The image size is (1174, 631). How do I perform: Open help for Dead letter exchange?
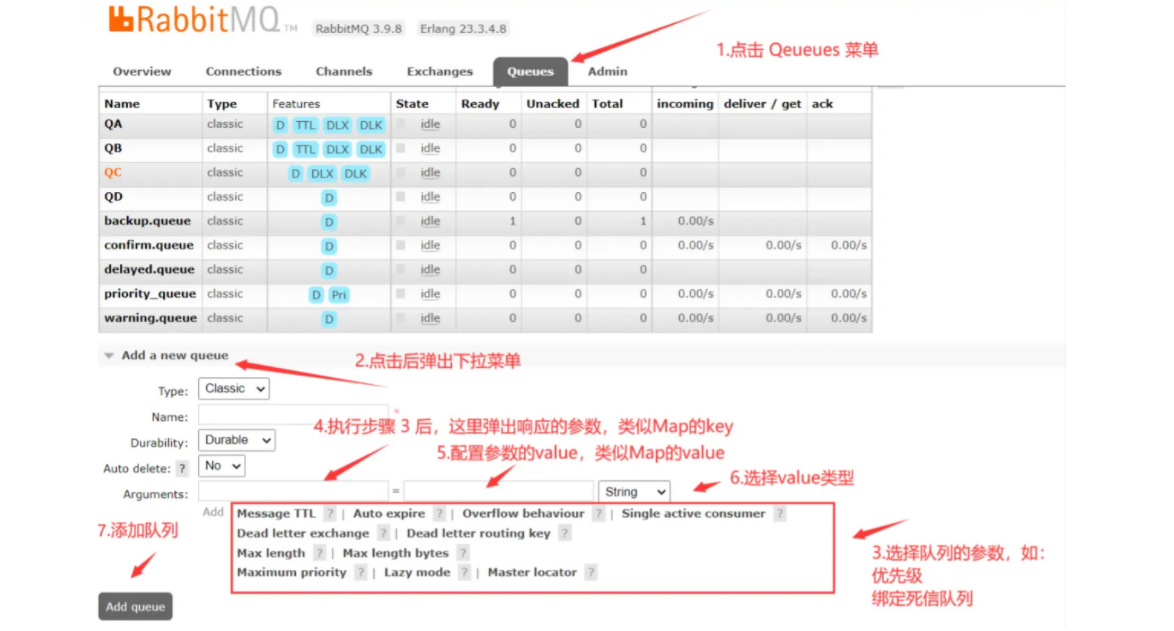(383, 533)
